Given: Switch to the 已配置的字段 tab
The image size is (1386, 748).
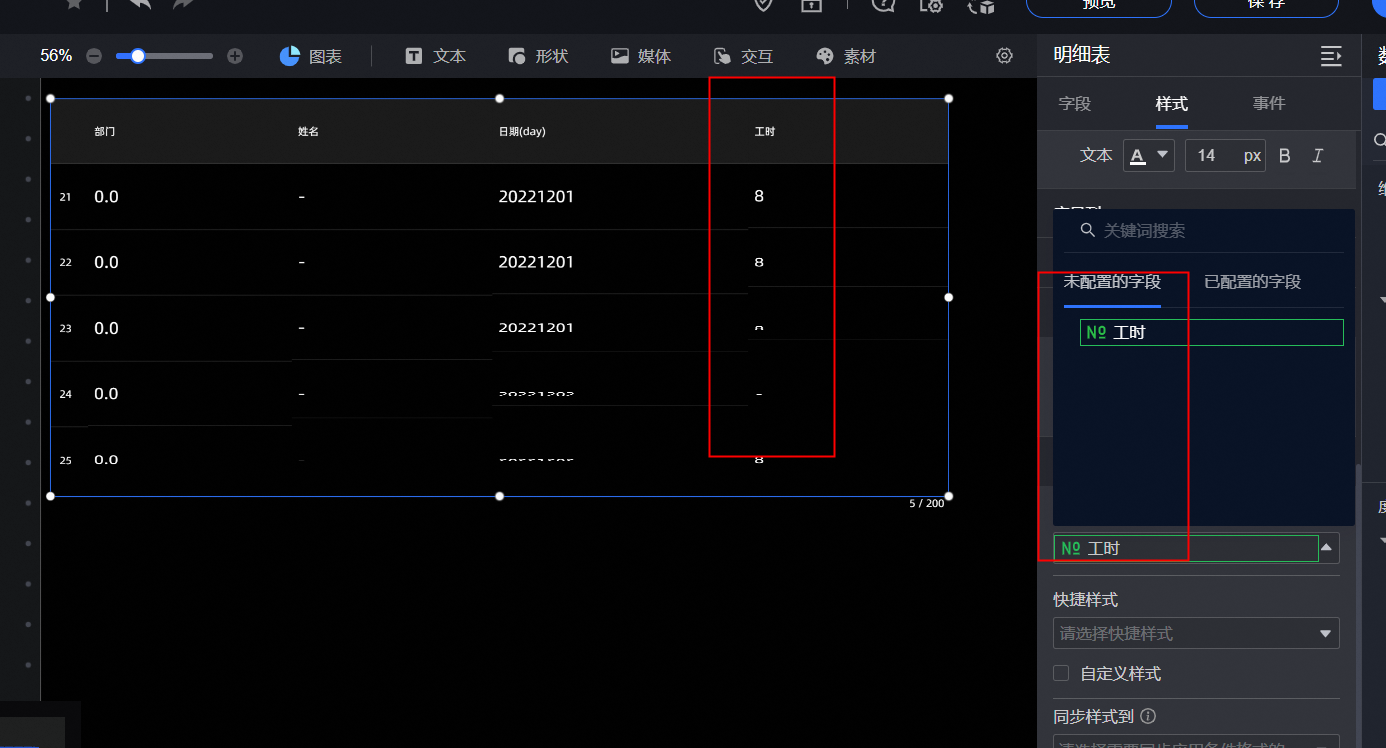Looking at the screenshot, I should click(1252, 282).
